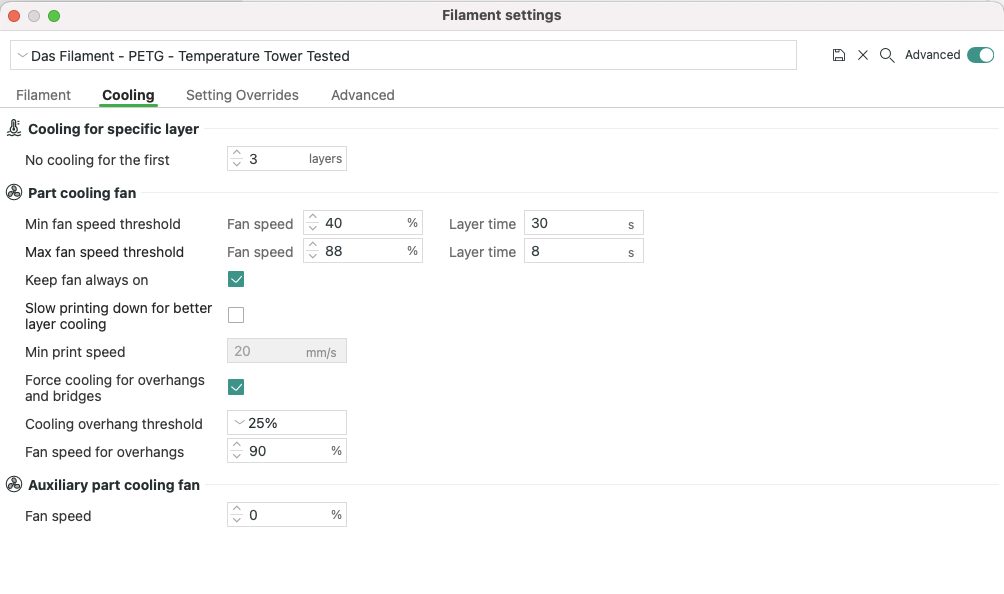Image resolution: width=1004 pixels, height=594 pixels.
Task: Uncheck the Keep fan always on checkbox
Action: click(x=236, y=279)
